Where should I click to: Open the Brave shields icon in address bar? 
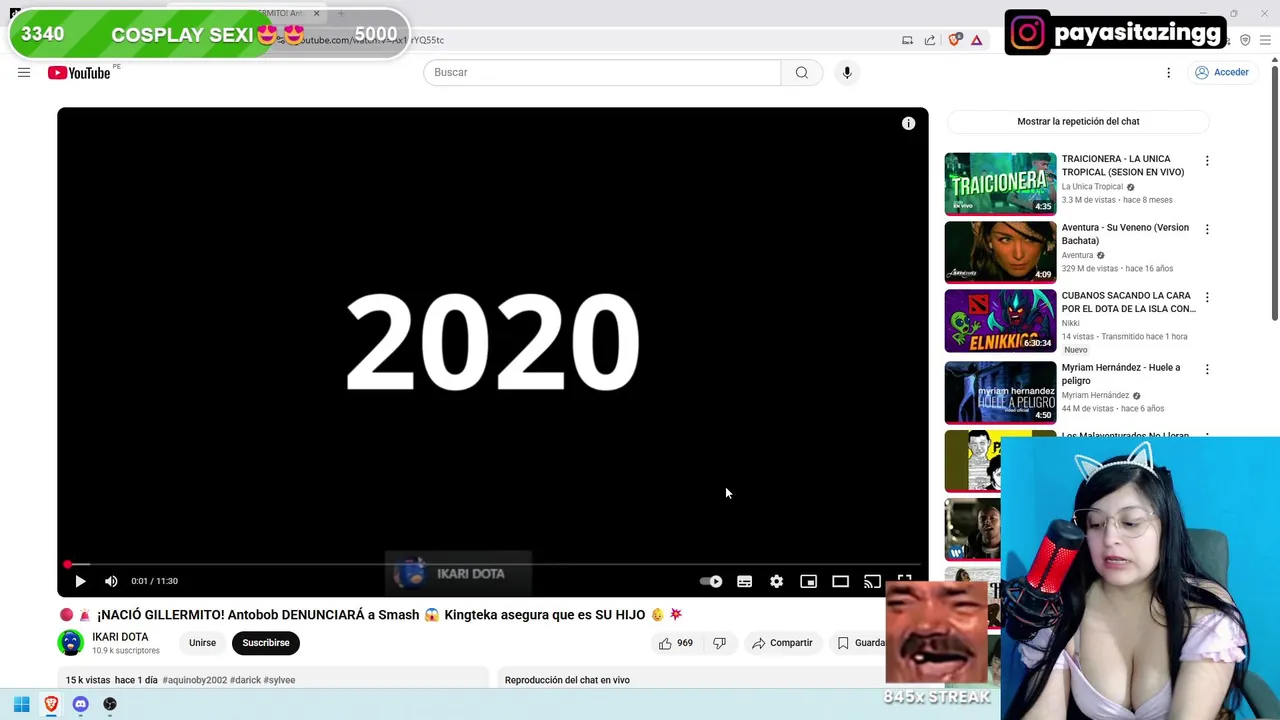955,40
